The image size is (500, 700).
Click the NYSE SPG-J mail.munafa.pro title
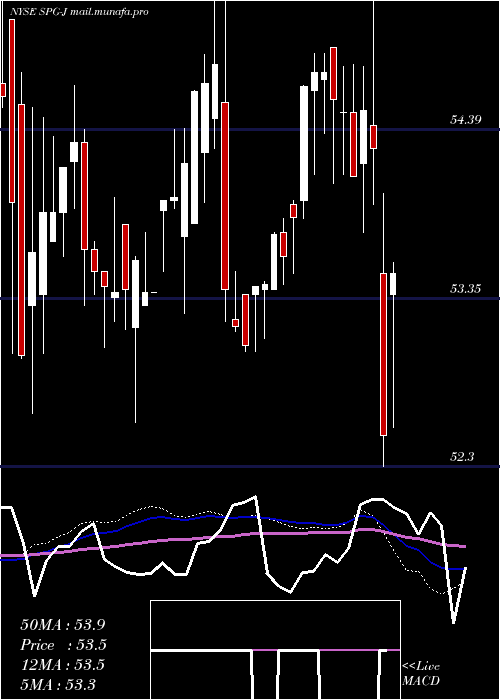click(x=79, y=12)
